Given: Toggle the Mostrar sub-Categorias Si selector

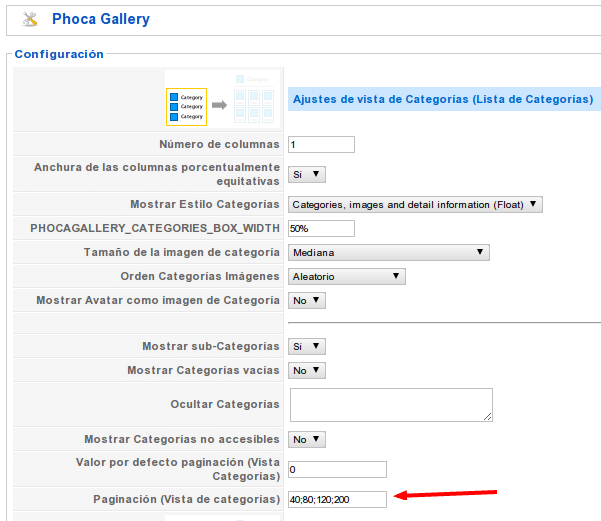Looking at the screenshot, I should point(307,347).
